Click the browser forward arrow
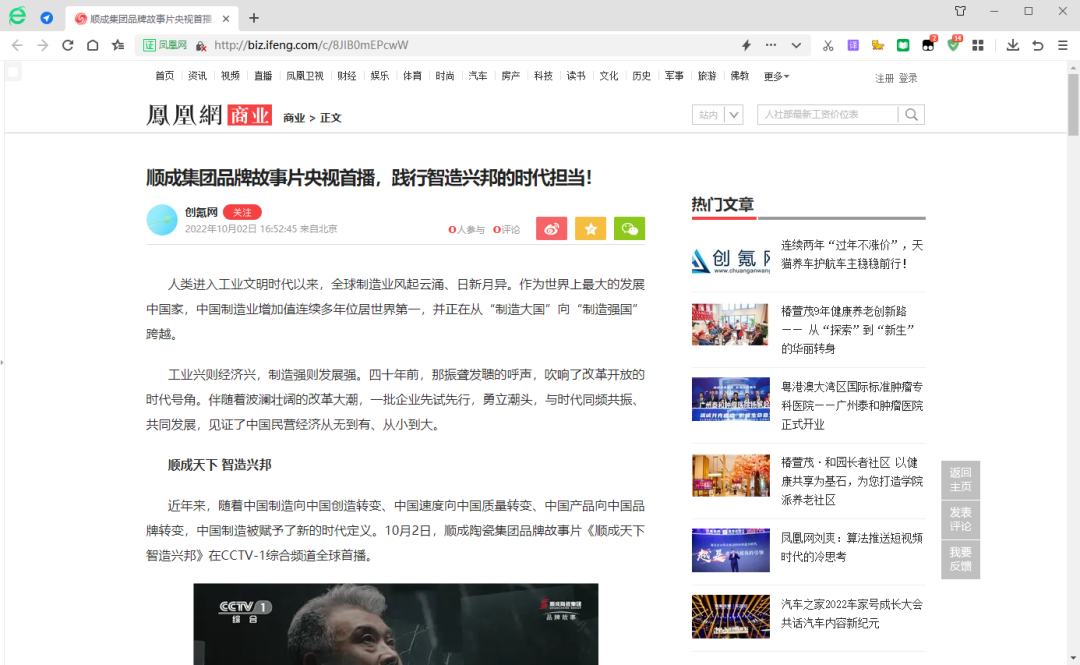The image size is (1080, 665). click(43, 45)
